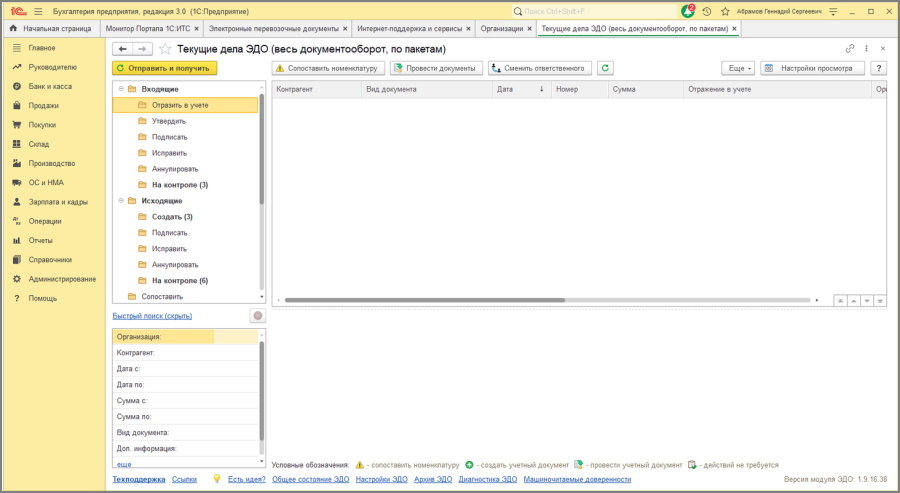Image resolution: width=900 pixels, height=493 pixels.
Task: Open Общее состояние ЭДО link
Action: point(311,480)
